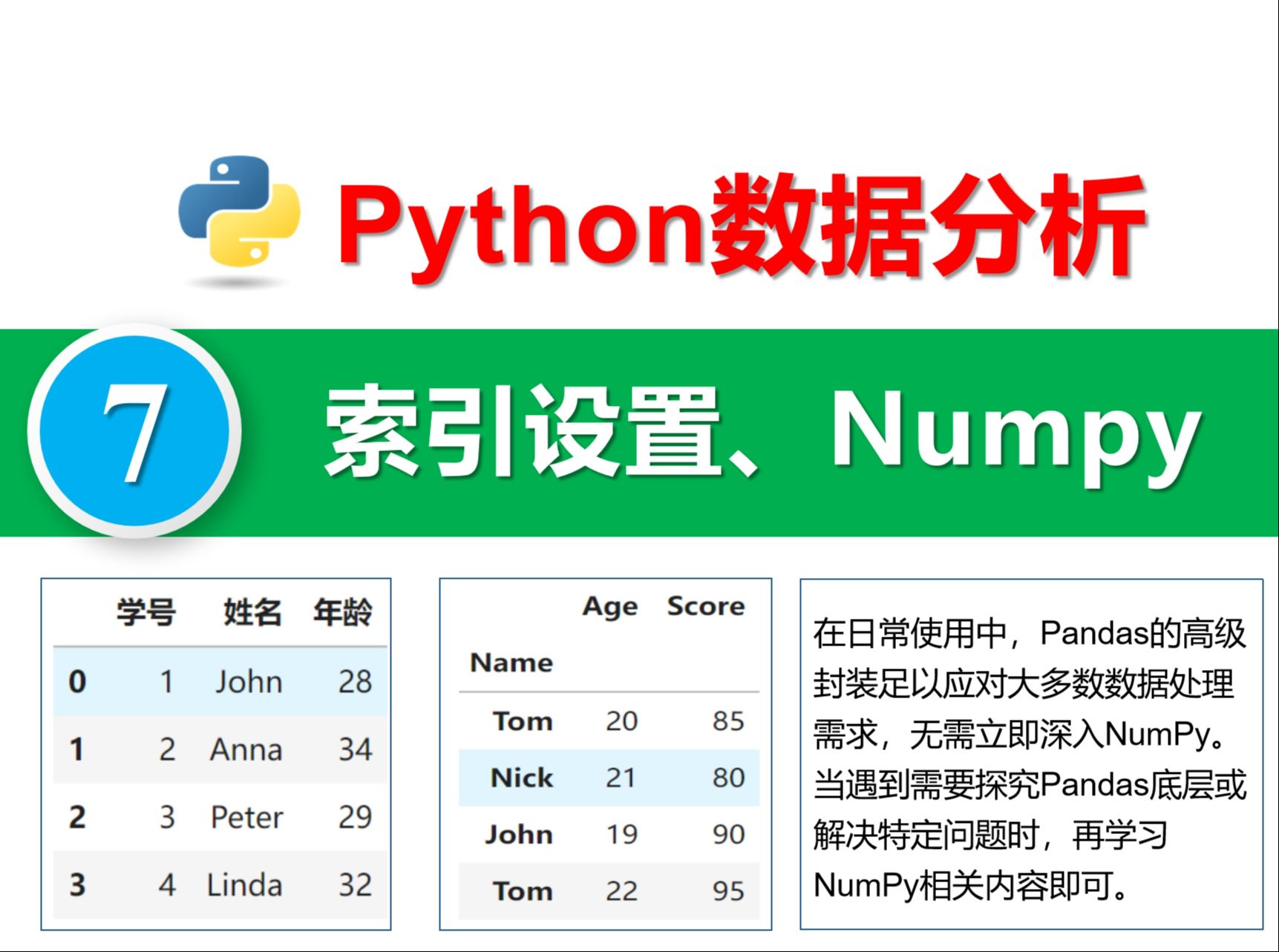Select the bold row index 1 beside Anna
This screenshot has width=1279, height=952.
[76, 749]
